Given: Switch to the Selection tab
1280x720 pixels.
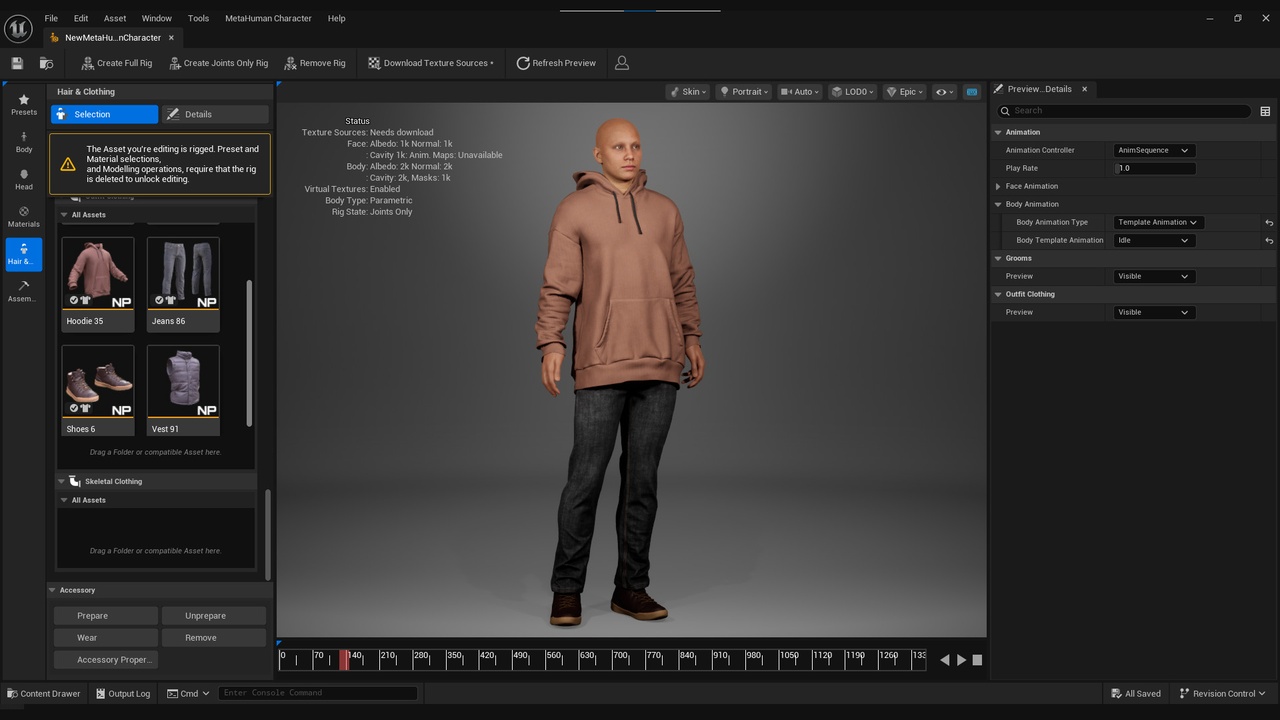Looking at the screenshot, I should click(105, 114).
